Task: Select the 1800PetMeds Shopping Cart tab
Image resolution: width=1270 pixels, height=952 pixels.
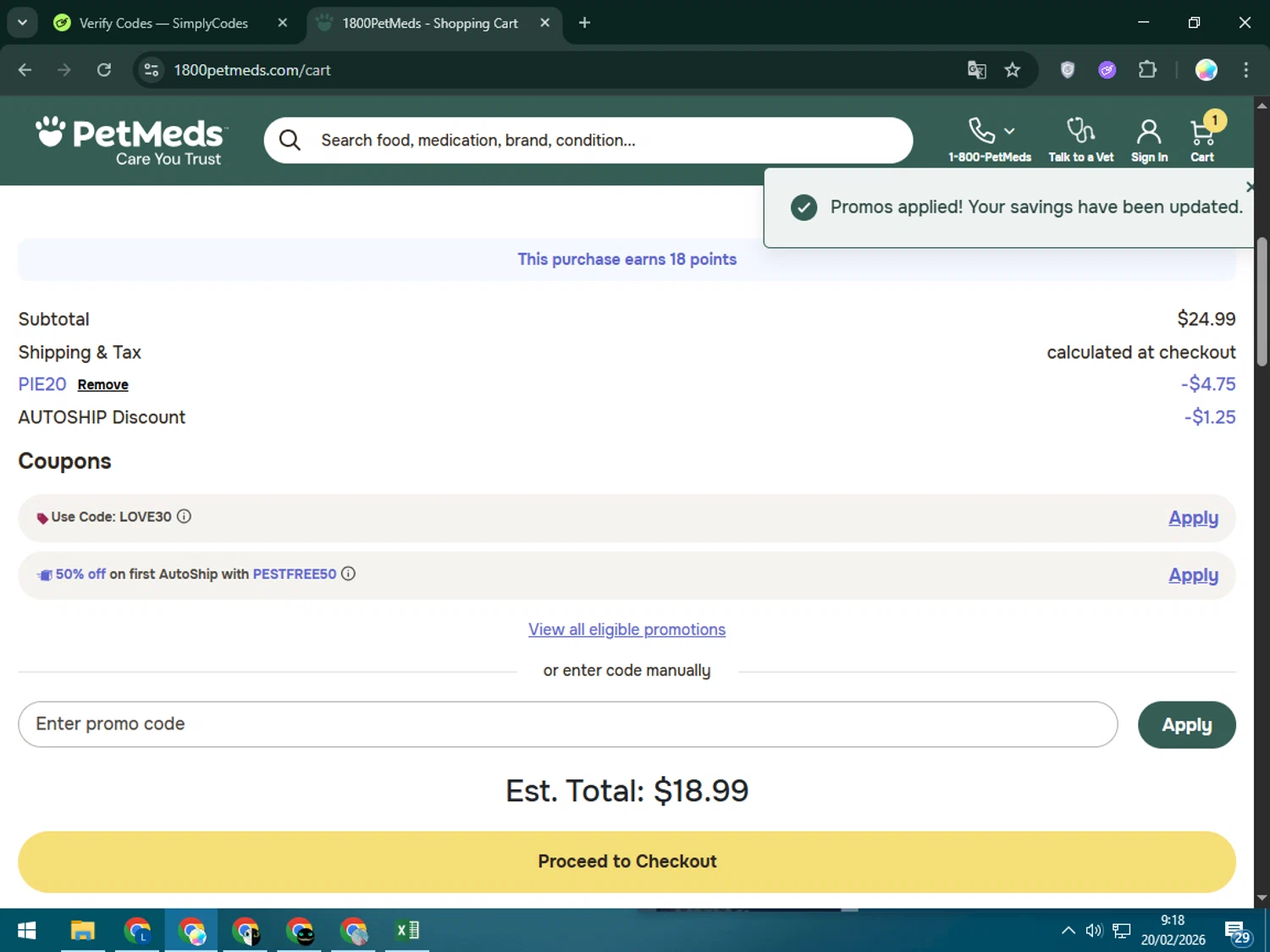Action: pyautogui.click(x=430, y=24)
